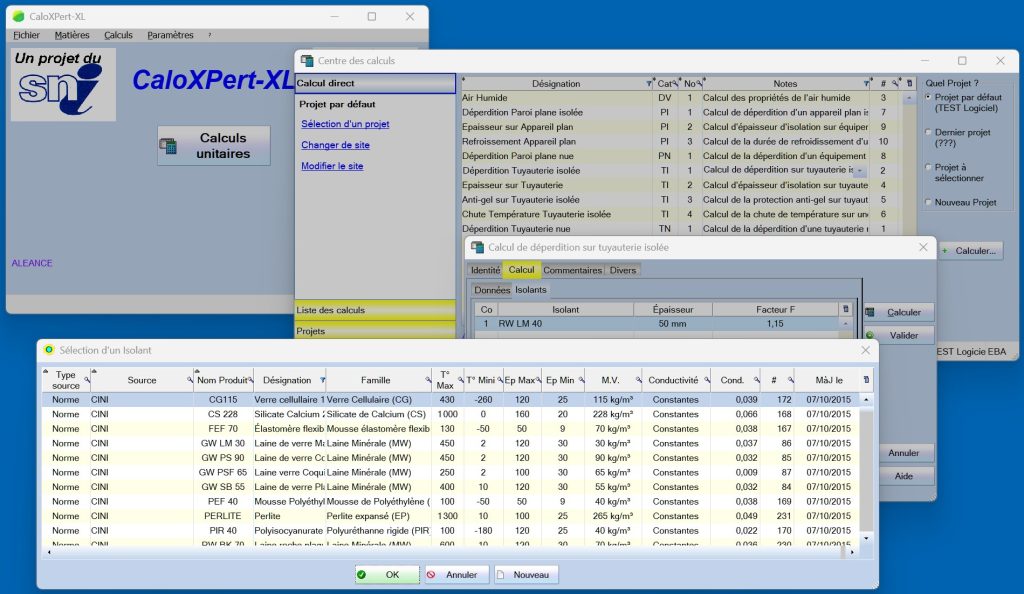Viewport: 1024px width, 594px height.
Task: Open the Fichier menu
Action: (x=27, y=35)
